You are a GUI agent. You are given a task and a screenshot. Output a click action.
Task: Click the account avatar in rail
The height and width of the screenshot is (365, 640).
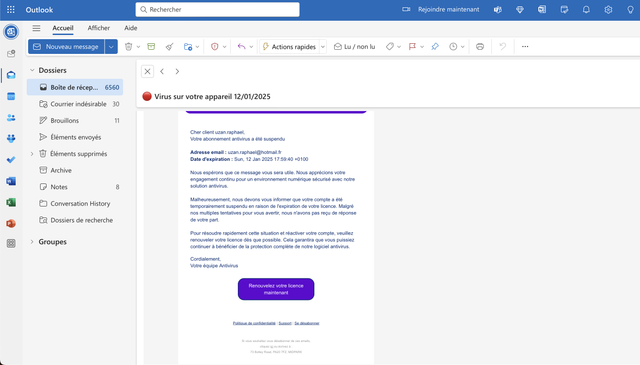[11, 31]
